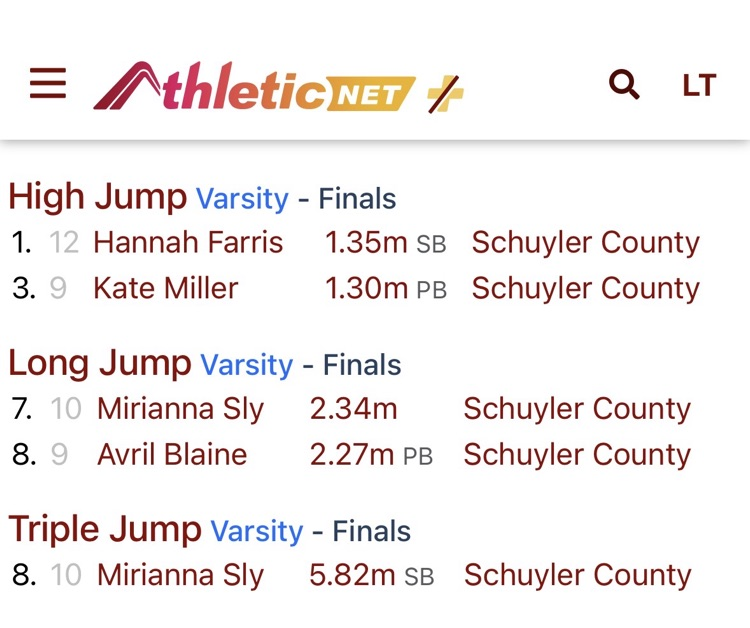Image resolution: width=750 pixels, height=628 pixels.
Task: Open Mirianna Sly profile in Triple Jump
Action: 180,576
